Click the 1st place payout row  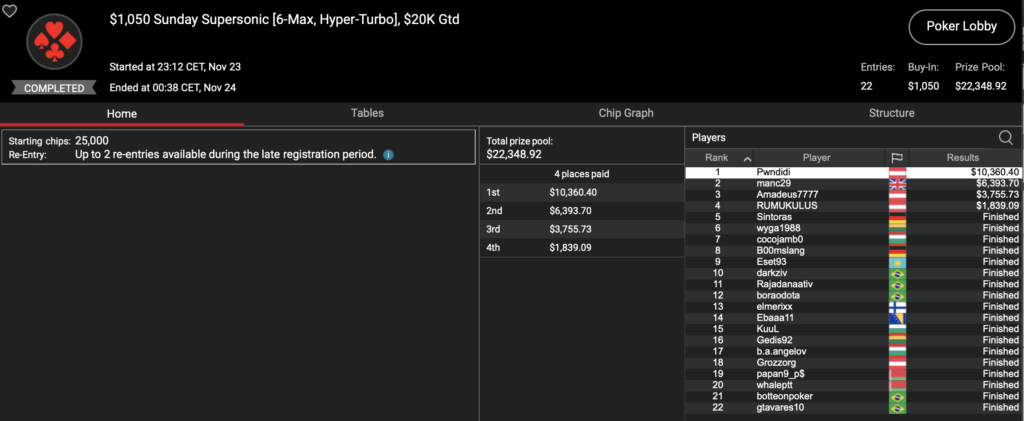580,192
